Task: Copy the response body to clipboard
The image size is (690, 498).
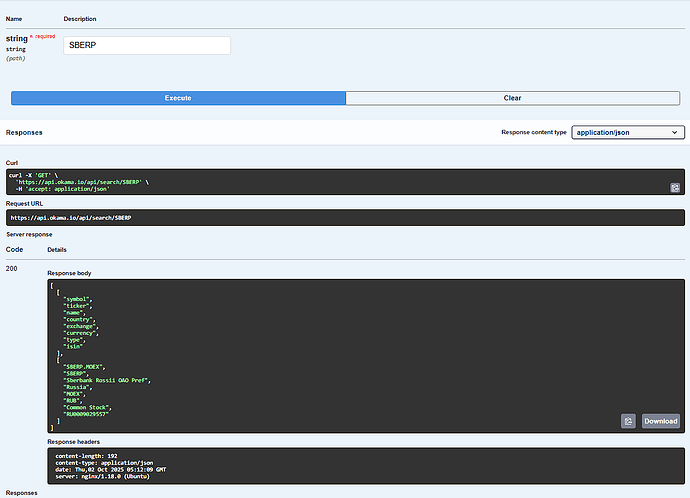Action: click(x=628, y=421)
